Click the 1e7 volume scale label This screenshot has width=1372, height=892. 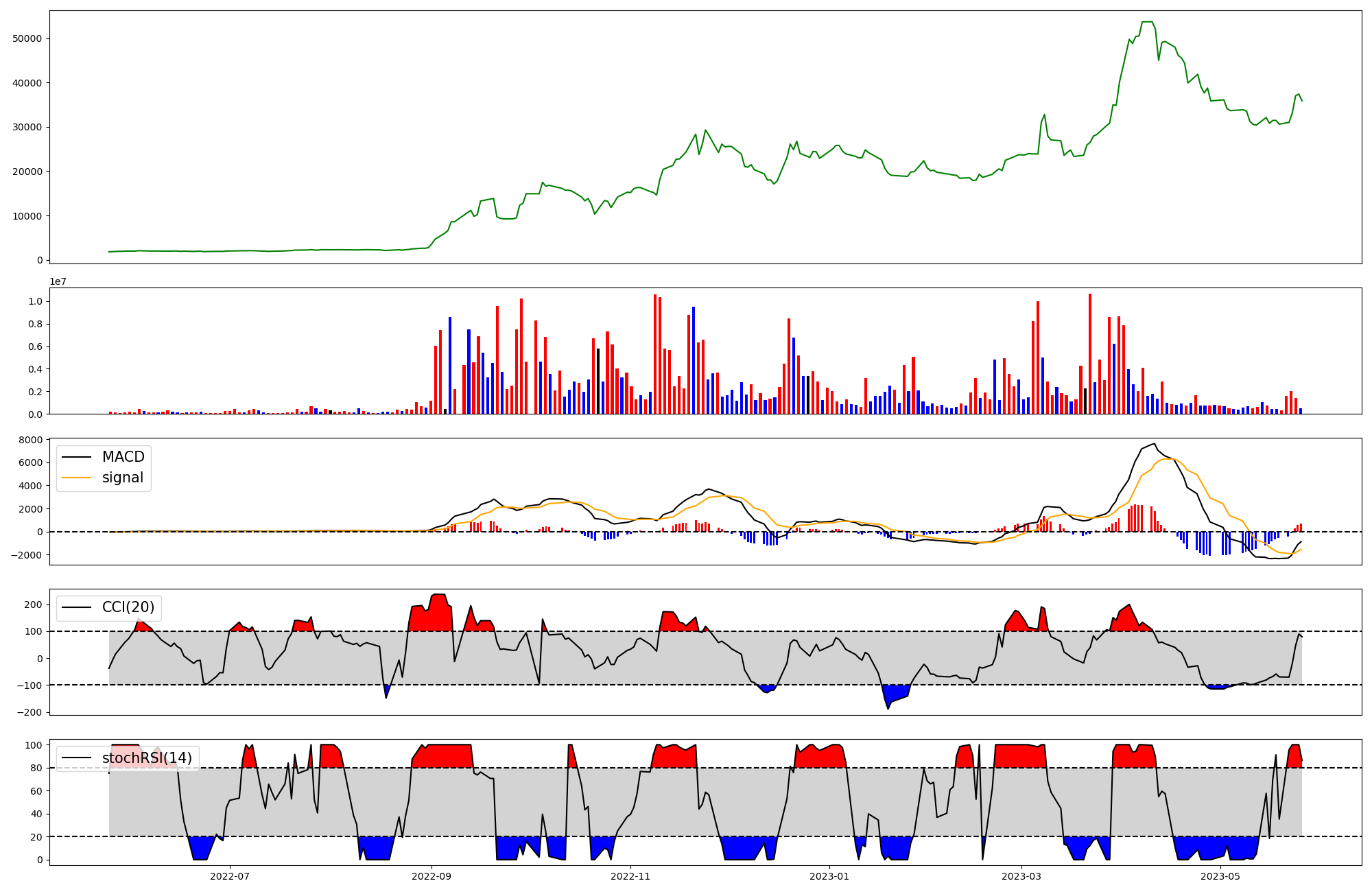[58, 281]
